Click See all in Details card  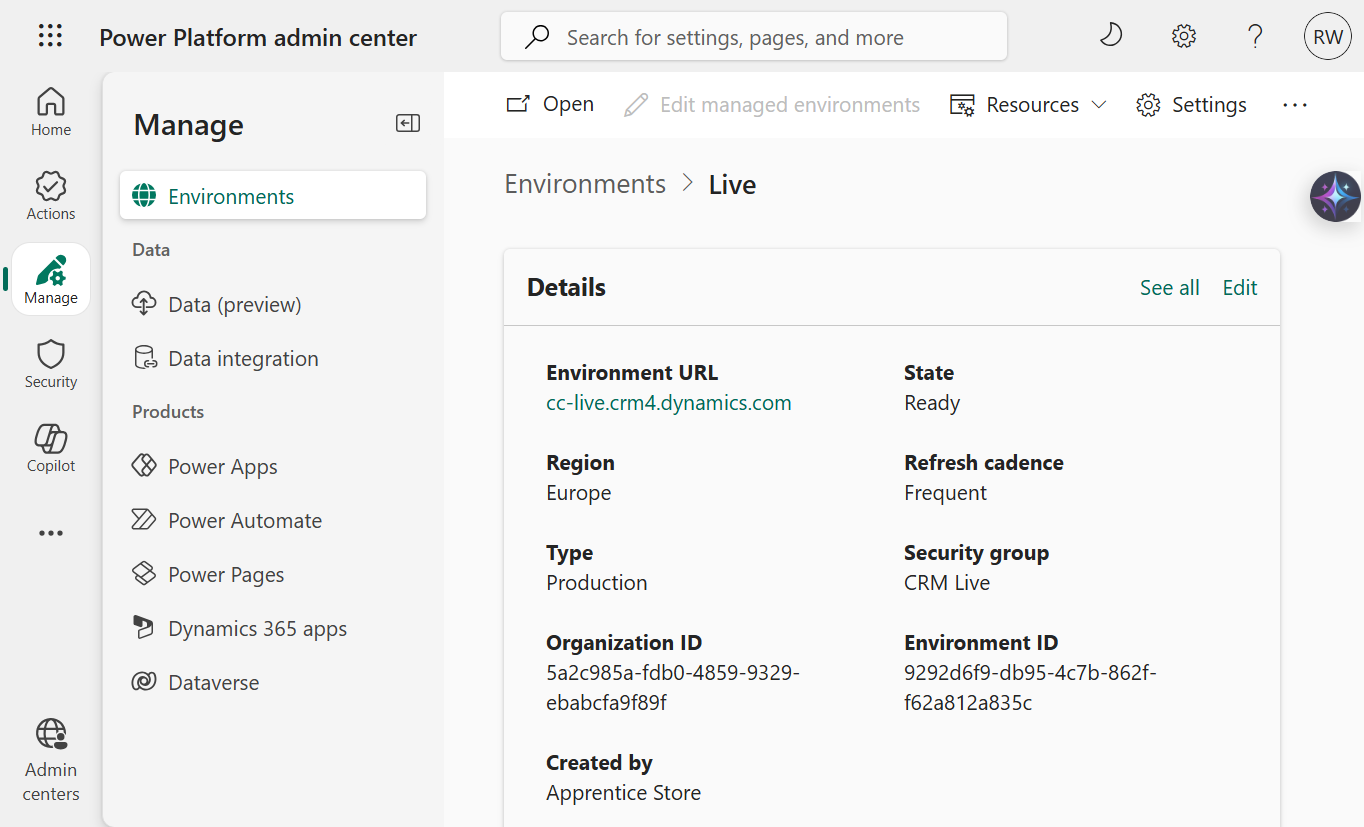coord(1170,287)
